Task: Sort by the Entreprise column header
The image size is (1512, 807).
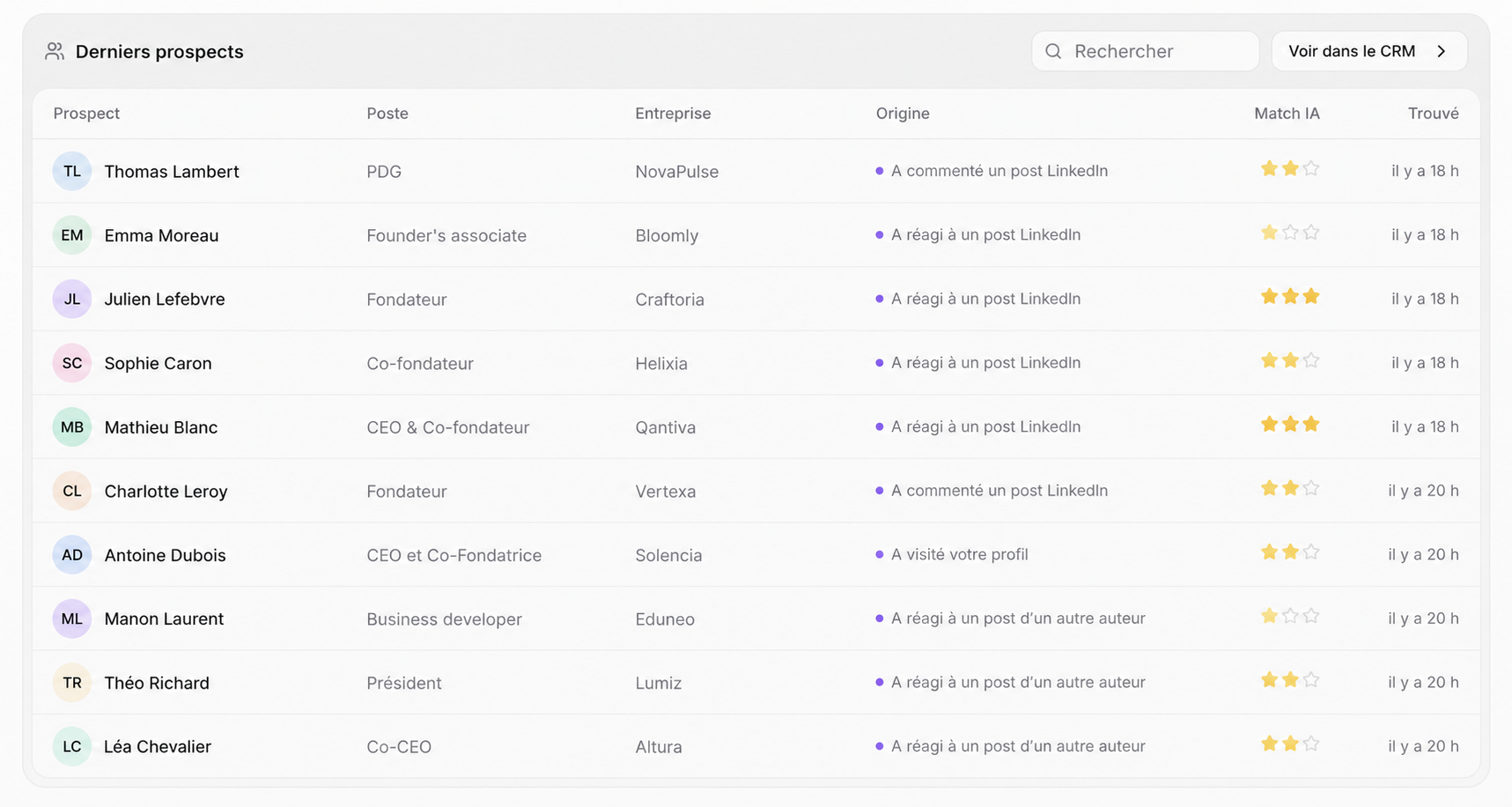Action: click(673, 114)
